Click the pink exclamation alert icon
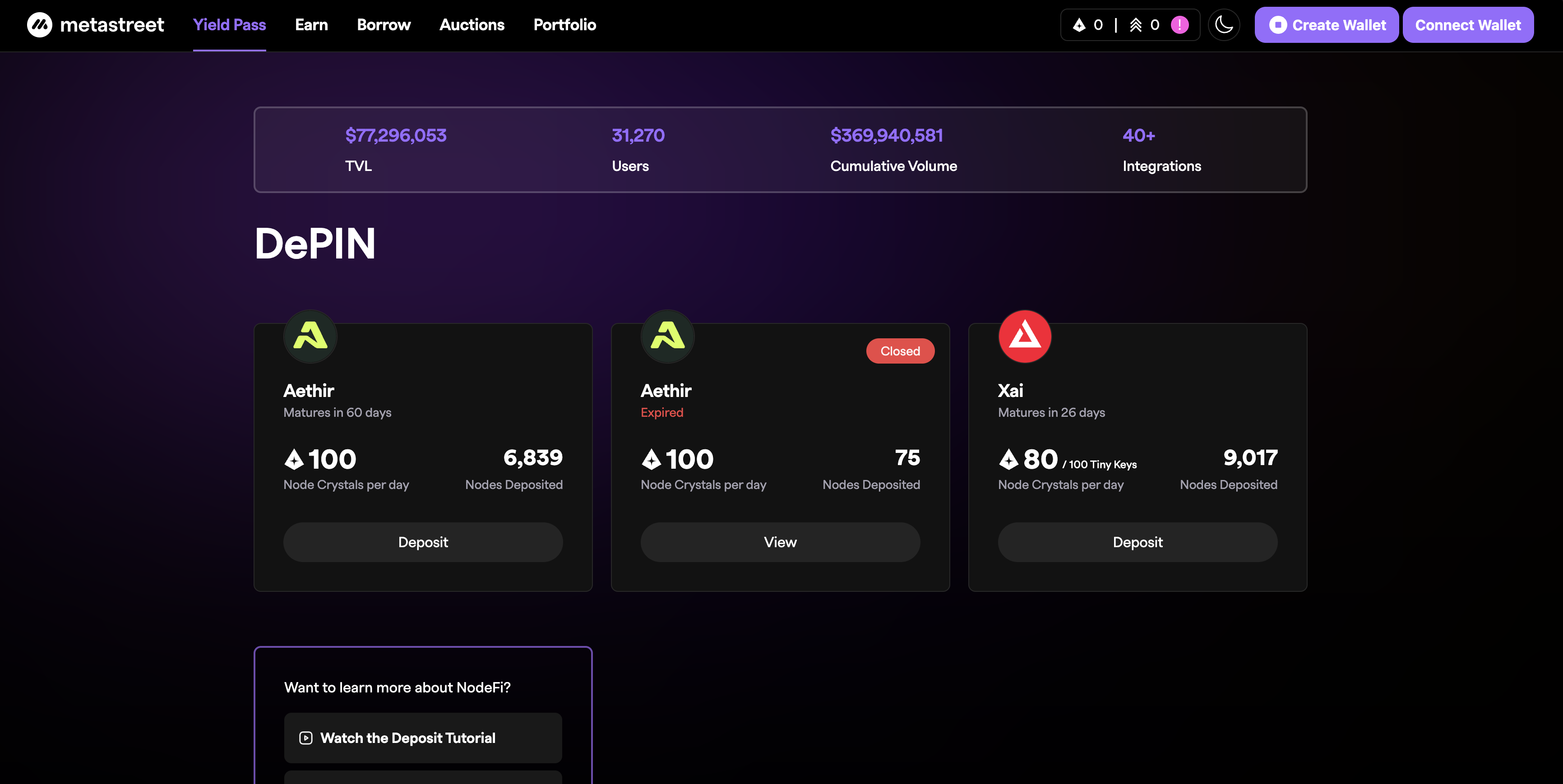 pyautogui.click(x=1179, y=25)
